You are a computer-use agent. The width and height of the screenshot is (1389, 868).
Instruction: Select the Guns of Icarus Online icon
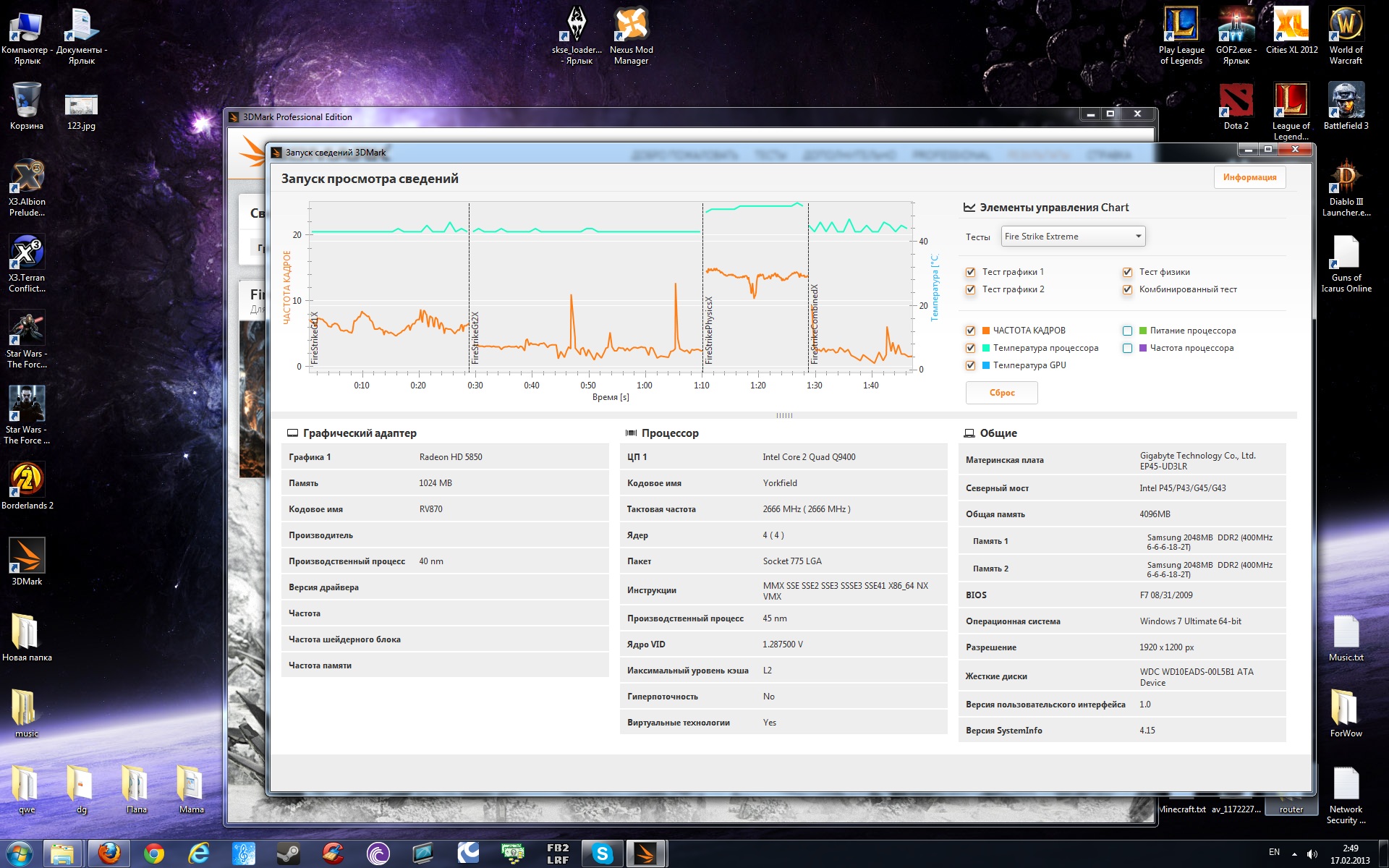coord(1346,264)
